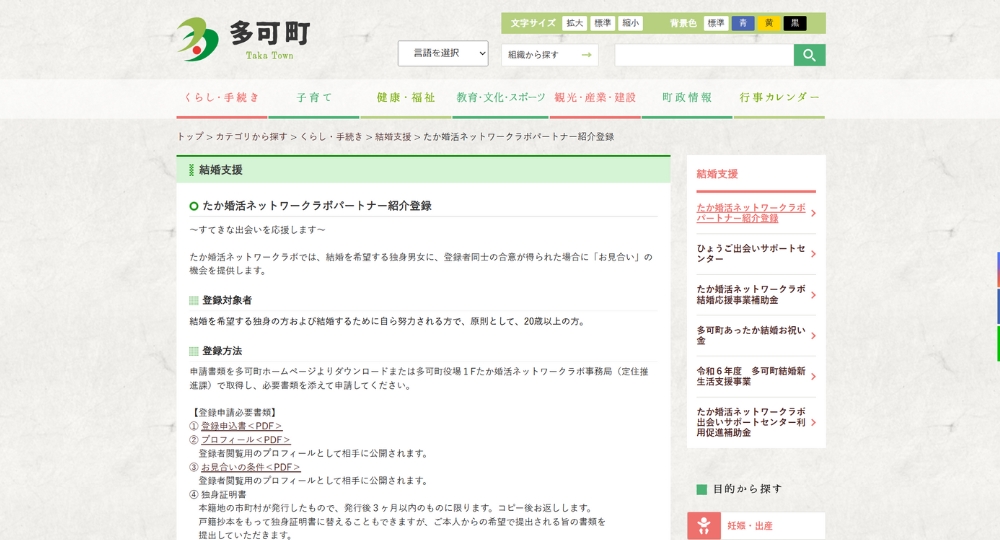Open the 子育て menu
Viewport: 1000px width, 540px height.
pyautogui.click(x=314, y=99)
